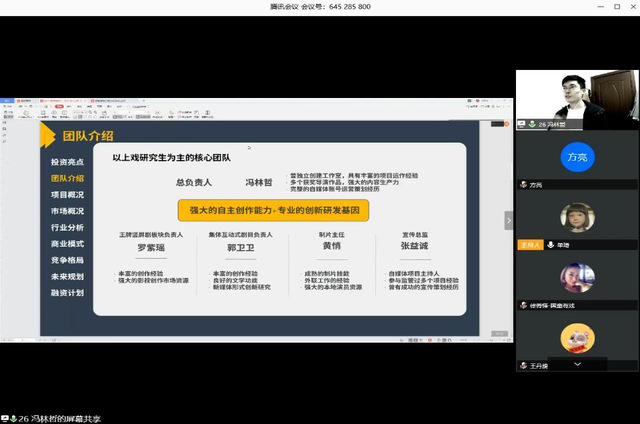Open 投资亮点 section in slide sidebar
640x424 pixels.
(x=67, y=162)
